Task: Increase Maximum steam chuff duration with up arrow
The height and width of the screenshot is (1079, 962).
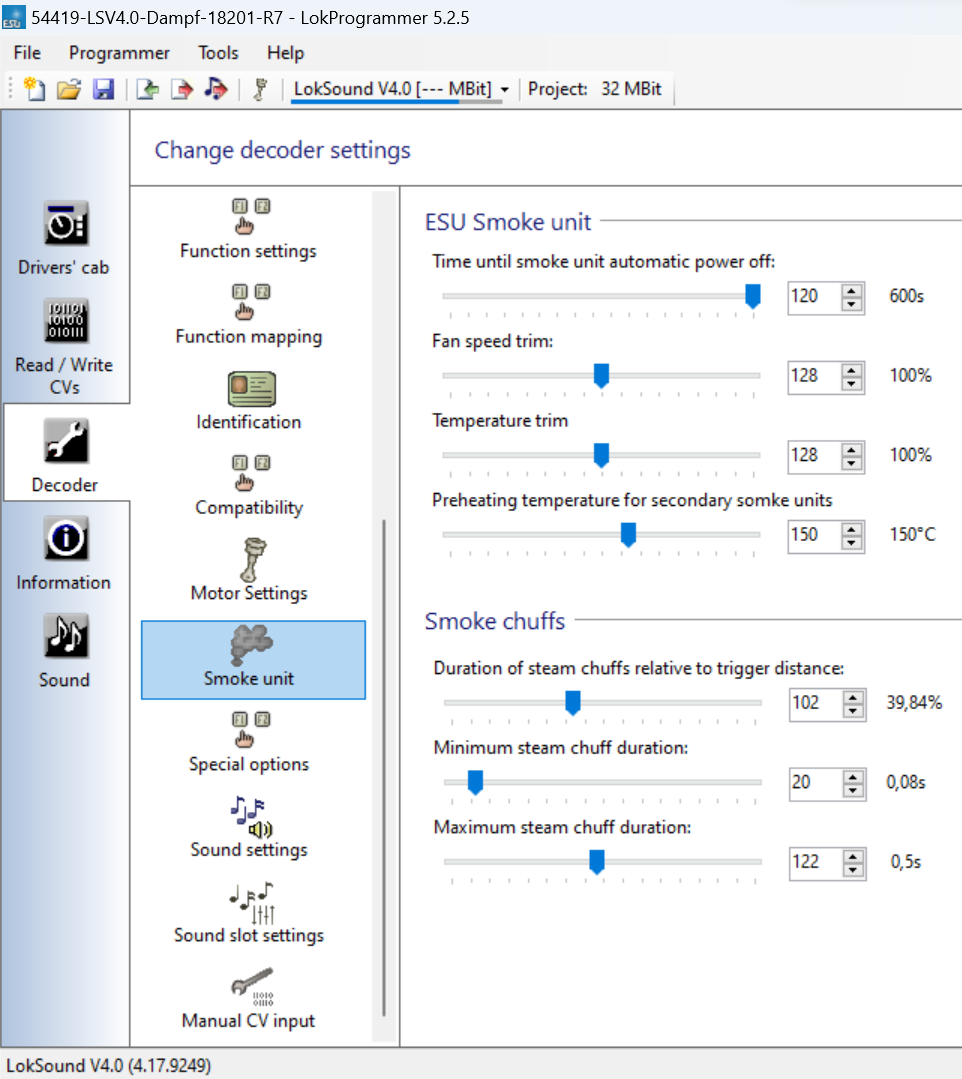Action: pyautogui.click(x=853, y=855)
